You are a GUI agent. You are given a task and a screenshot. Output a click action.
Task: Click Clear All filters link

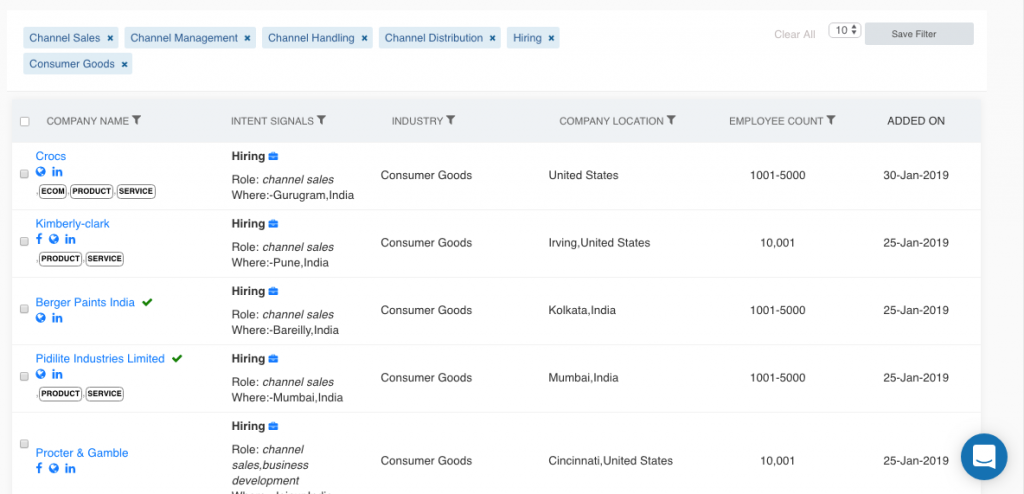[795, 34]
